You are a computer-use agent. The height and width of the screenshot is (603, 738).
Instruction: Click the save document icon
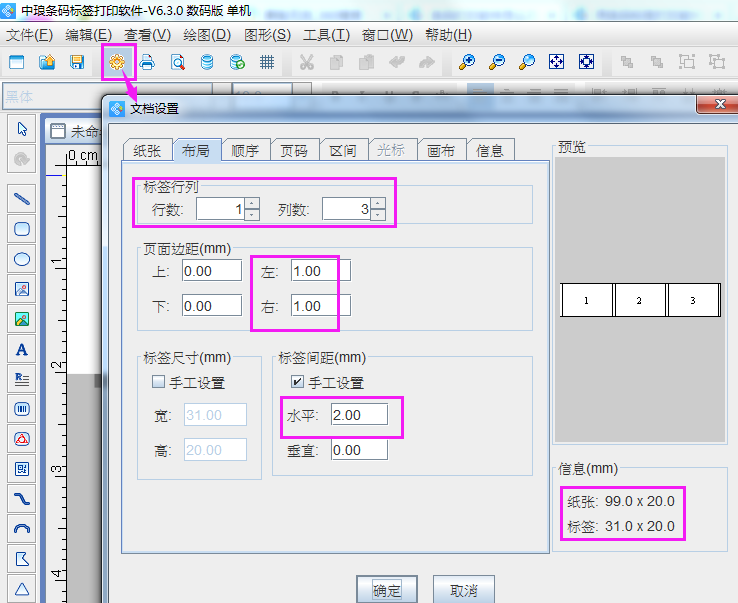pos(76,62)
